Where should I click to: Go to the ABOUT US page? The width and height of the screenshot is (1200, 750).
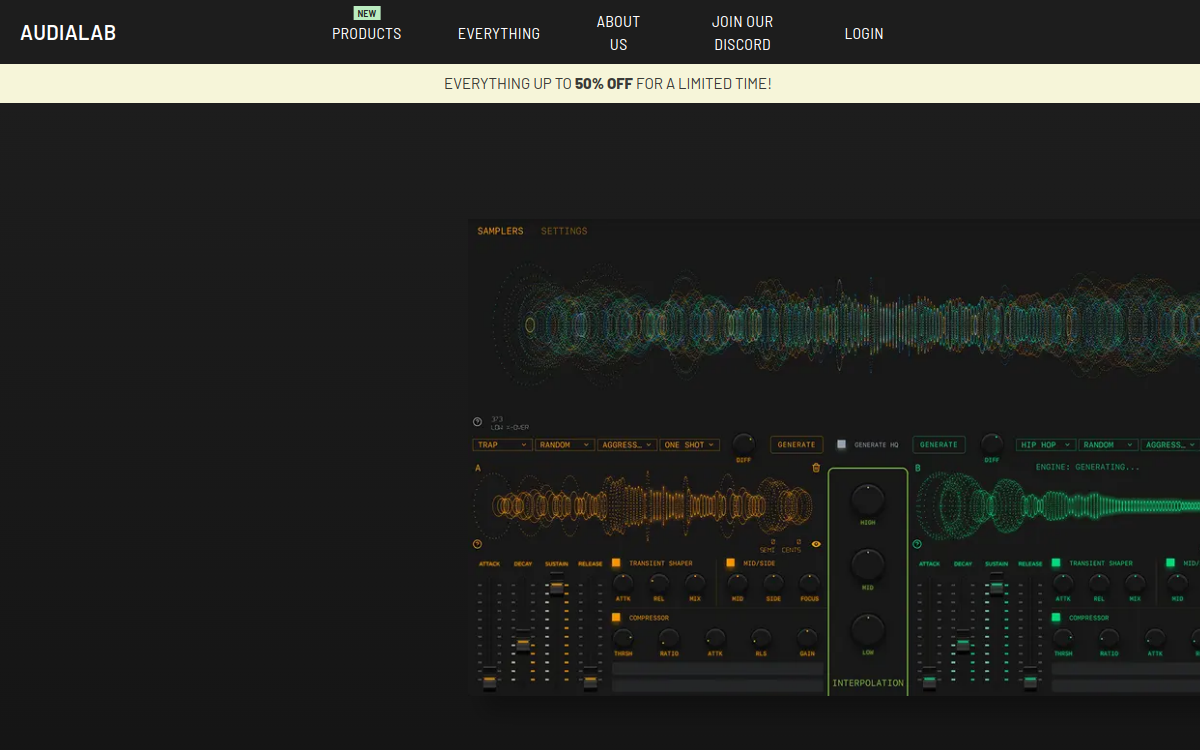(618, 33)
